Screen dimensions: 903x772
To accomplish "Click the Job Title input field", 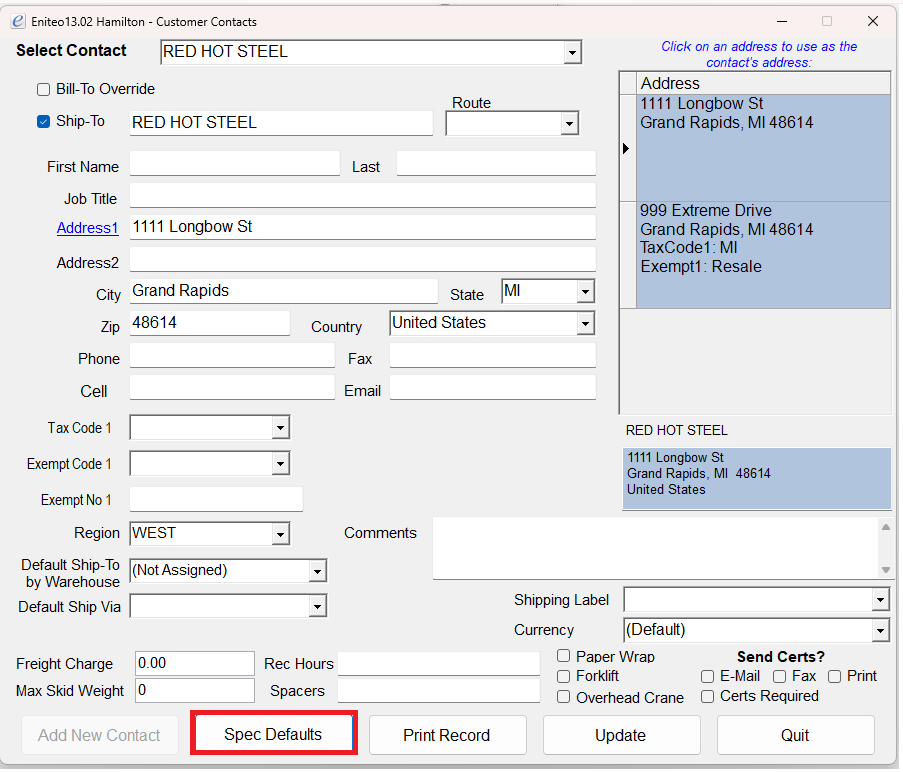I will 363,196.
